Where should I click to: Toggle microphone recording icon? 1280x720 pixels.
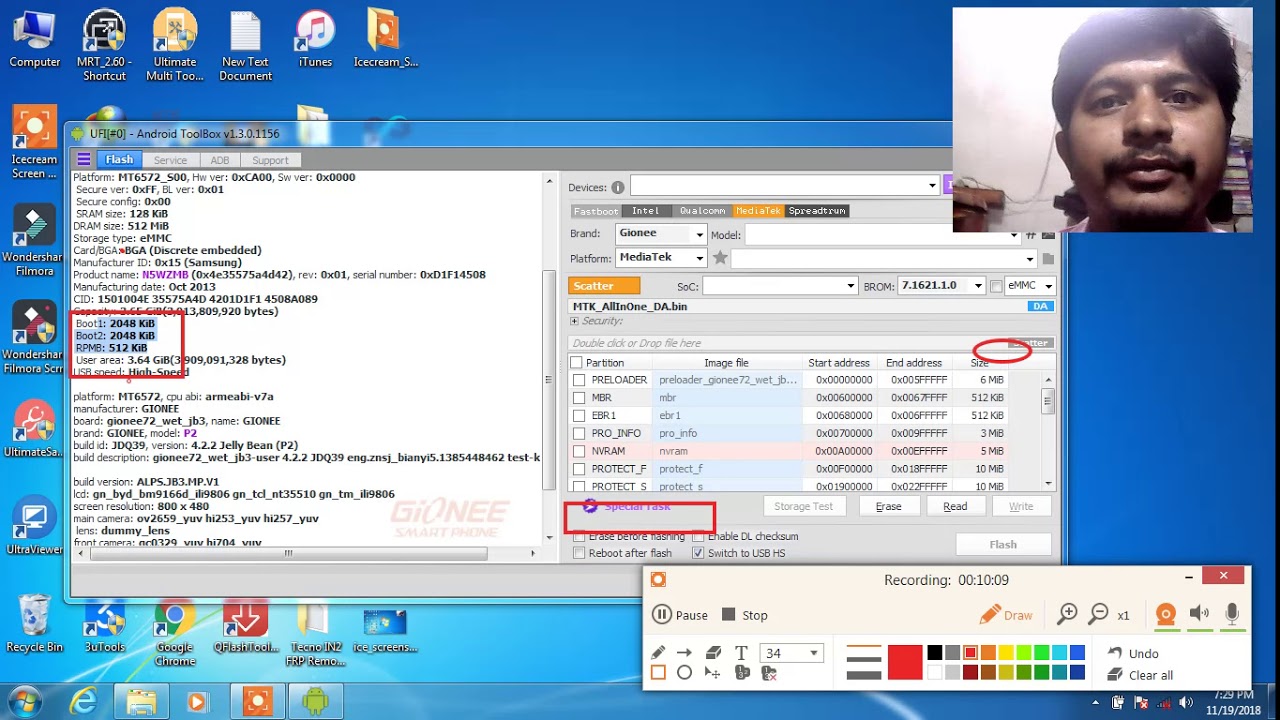tap(1232, 615)
